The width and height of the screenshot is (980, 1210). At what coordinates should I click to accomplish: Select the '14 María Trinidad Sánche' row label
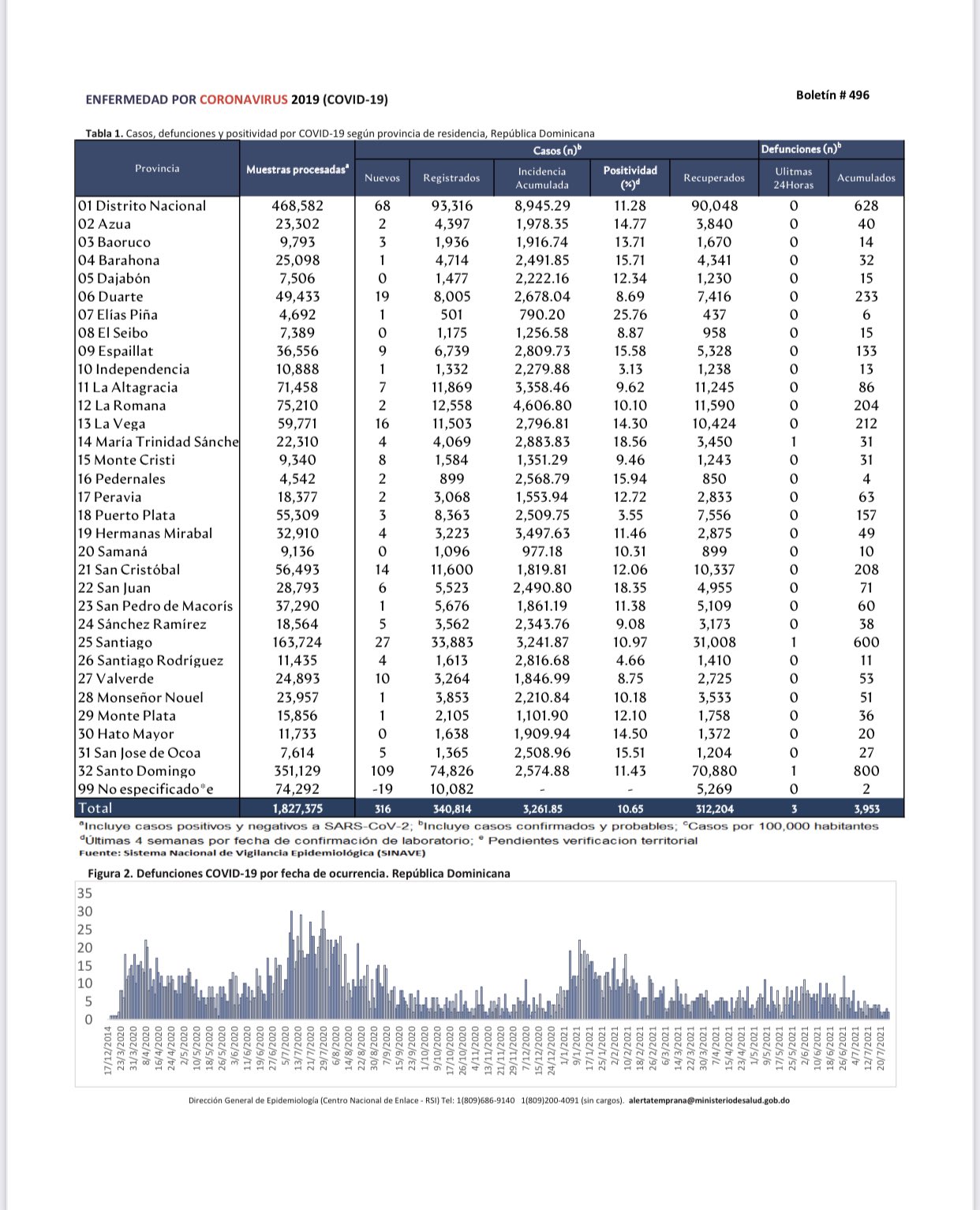[158, 442]
